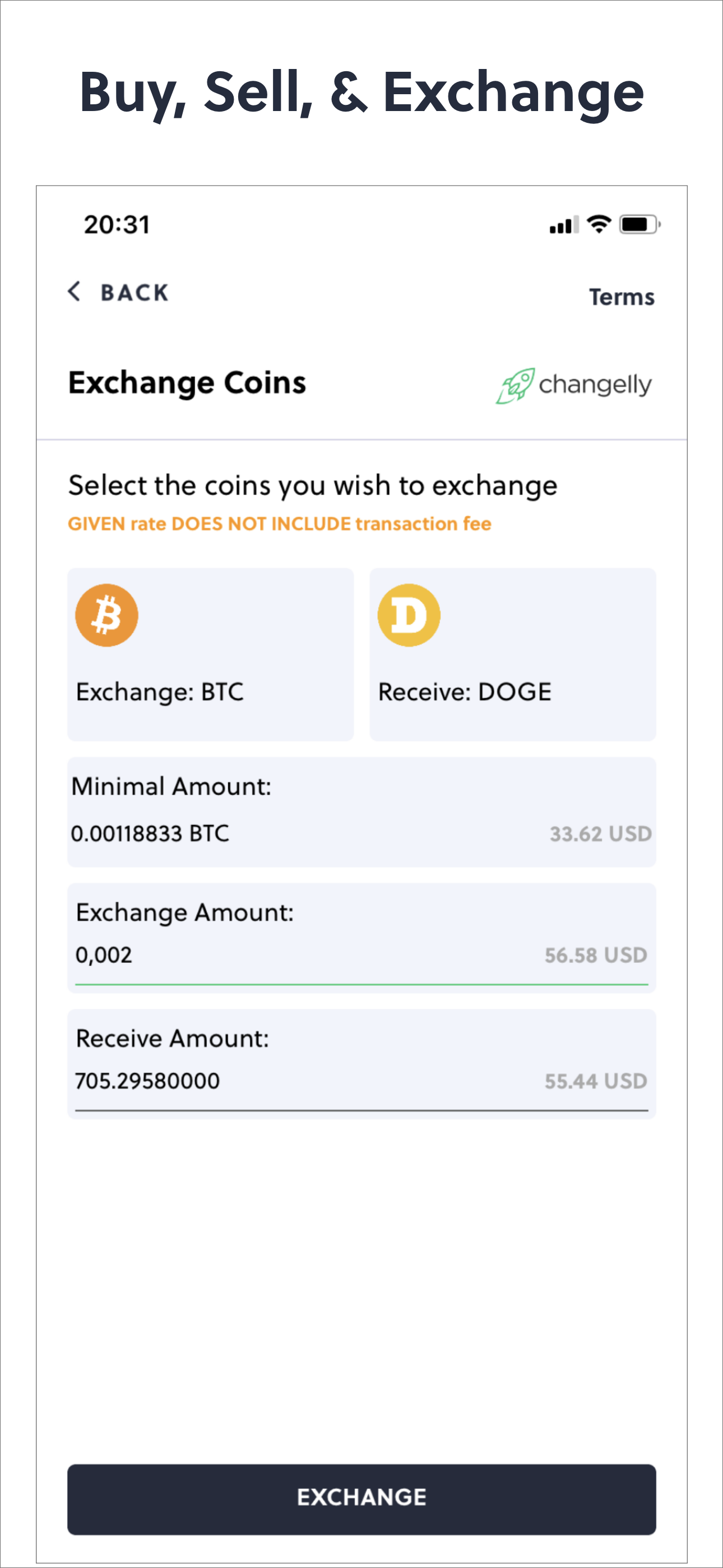Go back using the BACK label
Viewport: 723px width, 1568px height.
pos(135,293)
